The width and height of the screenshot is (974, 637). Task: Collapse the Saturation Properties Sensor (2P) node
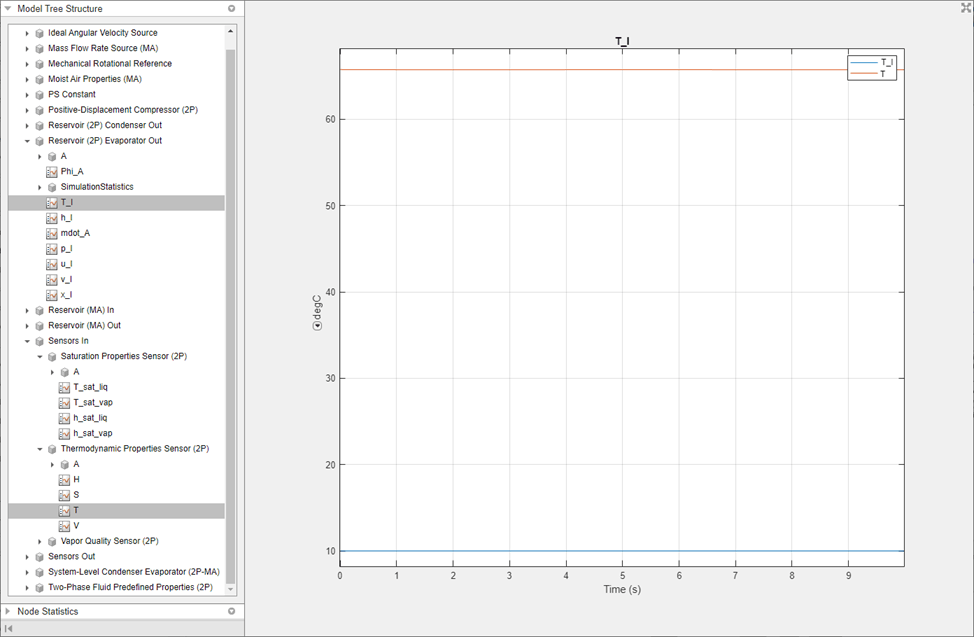tap(40, 357)
